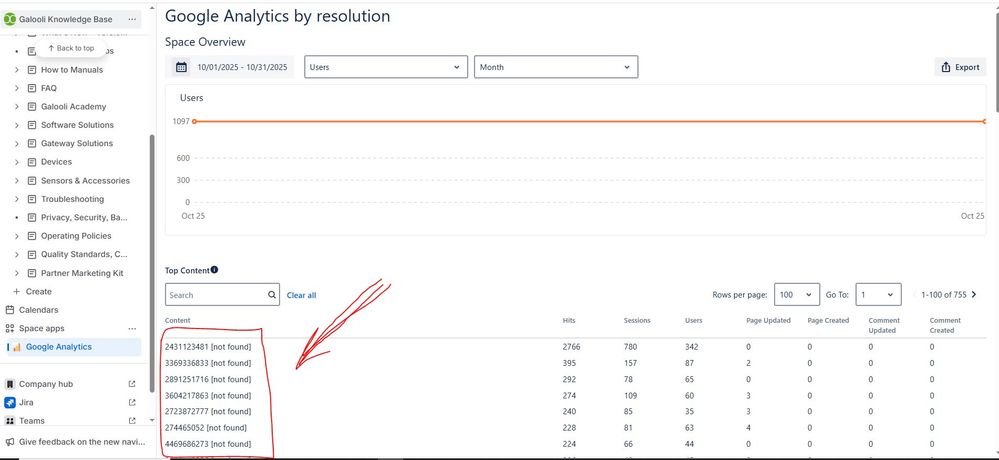
Task: Click the date range 10/01/2025 - 10/31/2025
Action: point(242,67)
